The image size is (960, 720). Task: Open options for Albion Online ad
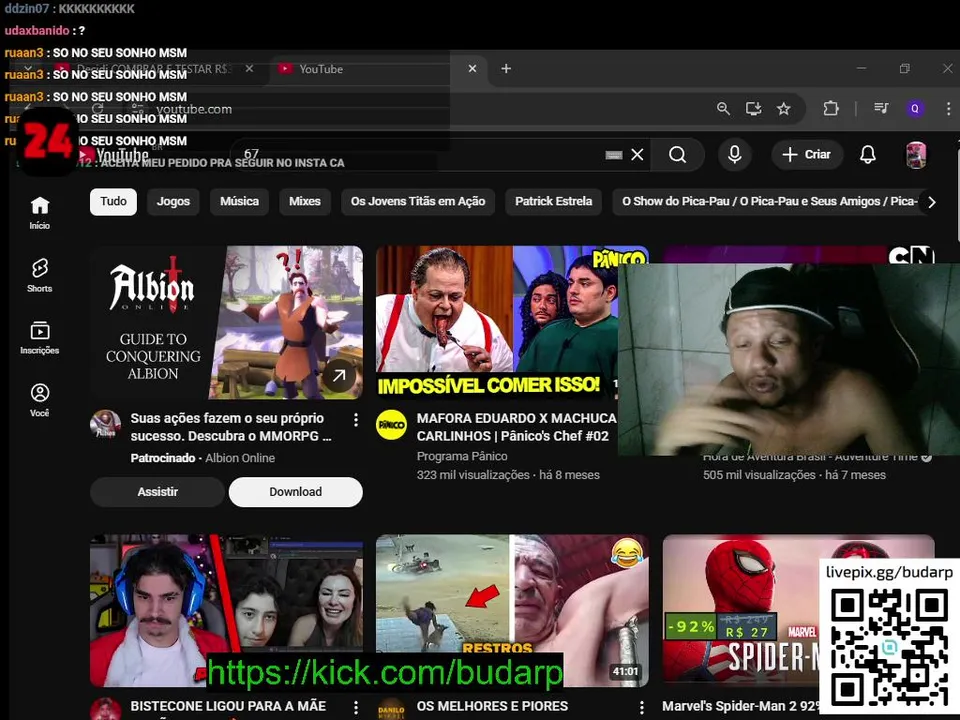[356, 419]
